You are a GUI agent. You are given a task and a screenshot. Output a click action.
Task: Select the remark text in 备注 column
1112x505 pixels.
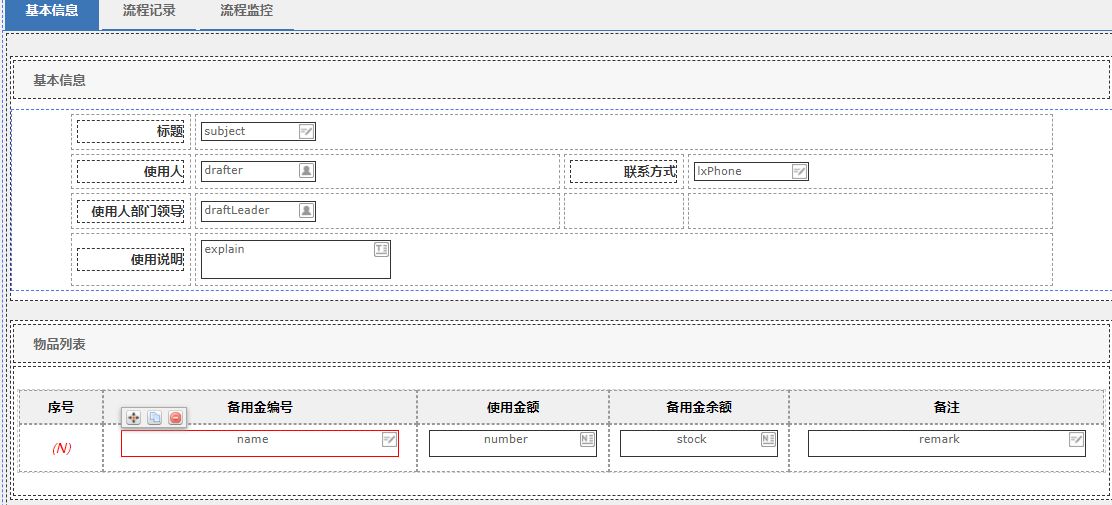939,440
